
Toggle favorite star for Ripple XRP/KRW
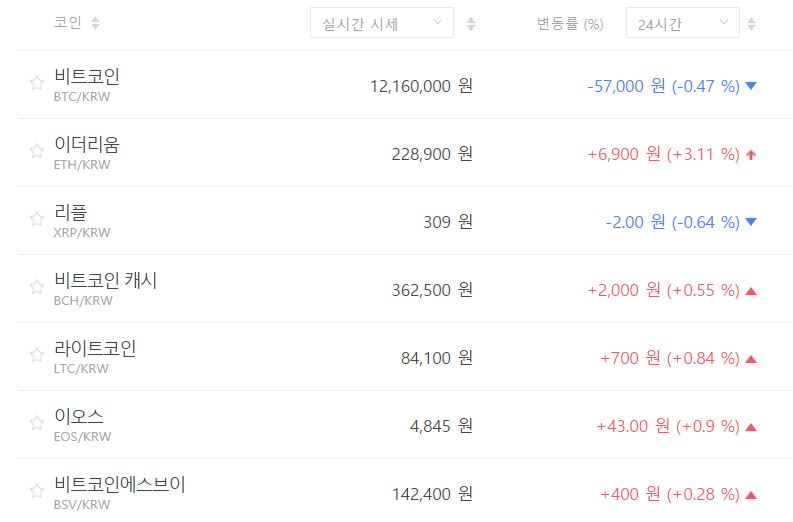point(37,219)
